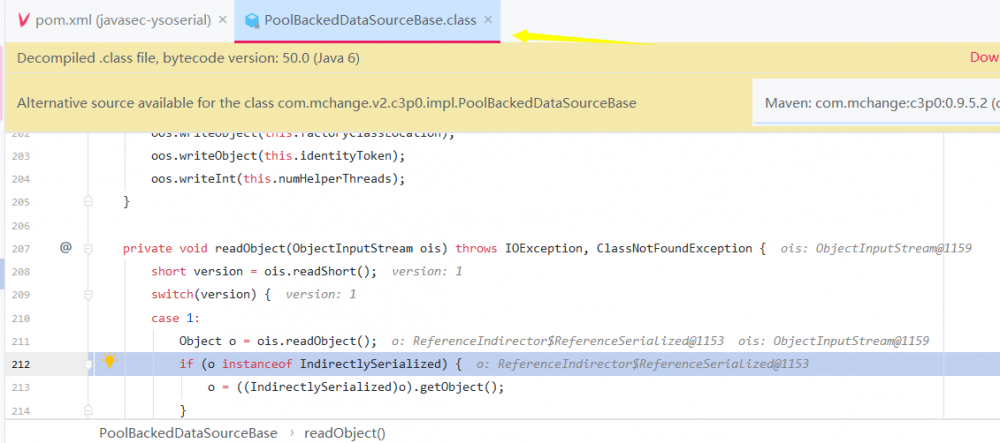1000x443 pixels.
Task: Click 'short version = ois.readShort();' on line 208
Action: (x=264, y=271)
